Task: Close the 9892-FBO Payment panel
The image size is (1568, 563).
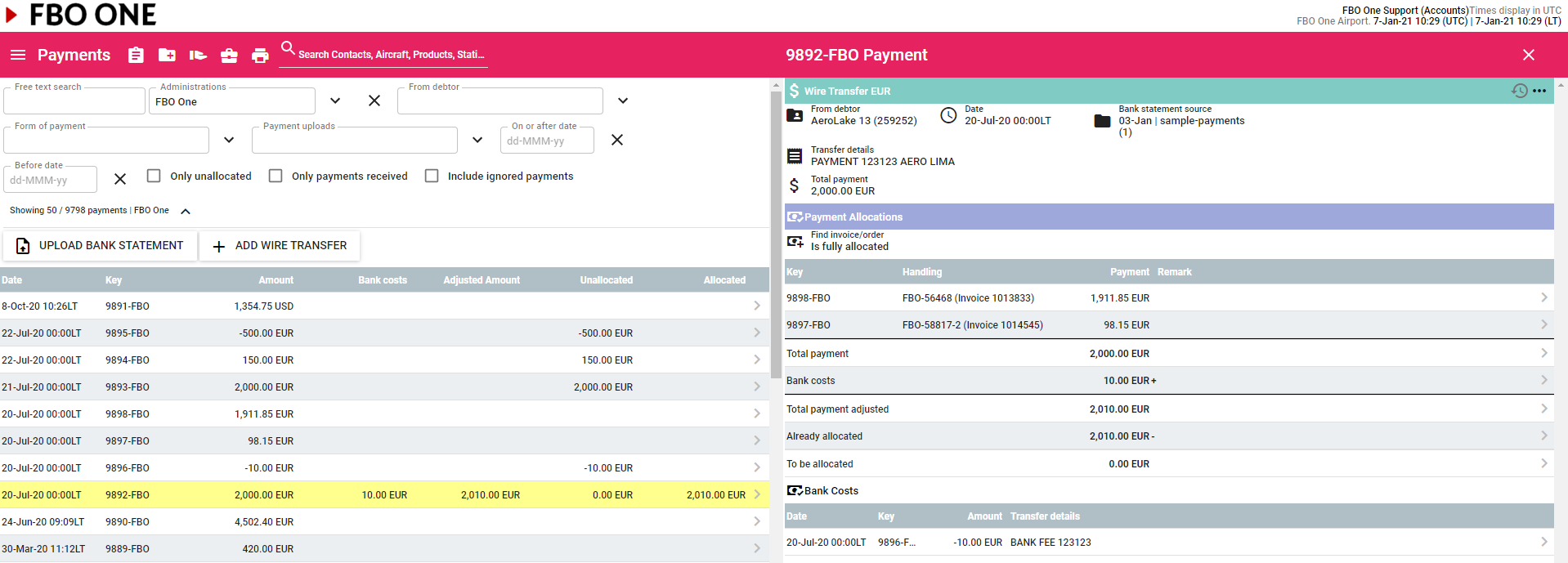Action: [x=1529, y=55]
